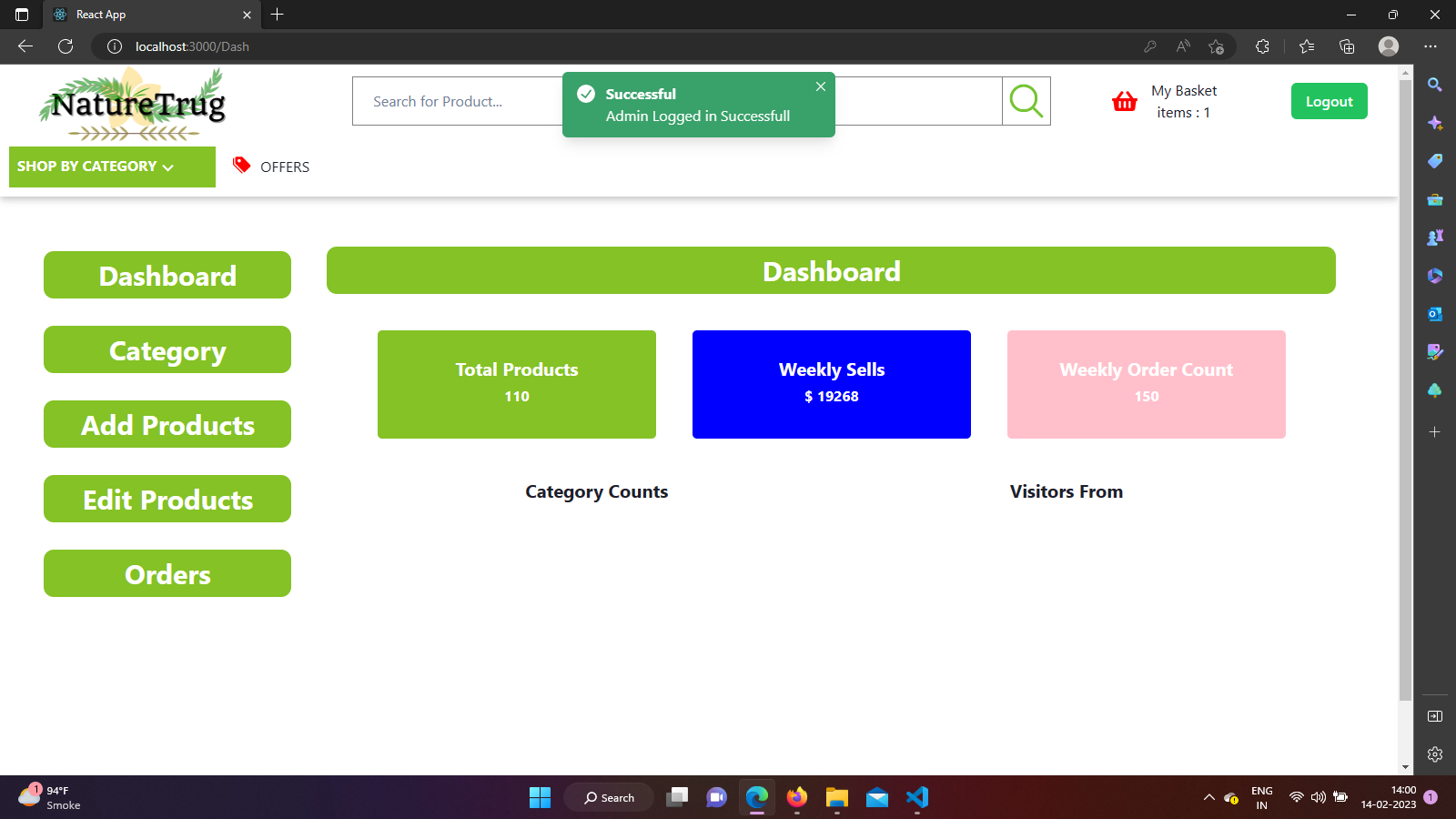Open the password key icon in address bar
This screenshot has width=1456, height=819.
pos(1150,46)
